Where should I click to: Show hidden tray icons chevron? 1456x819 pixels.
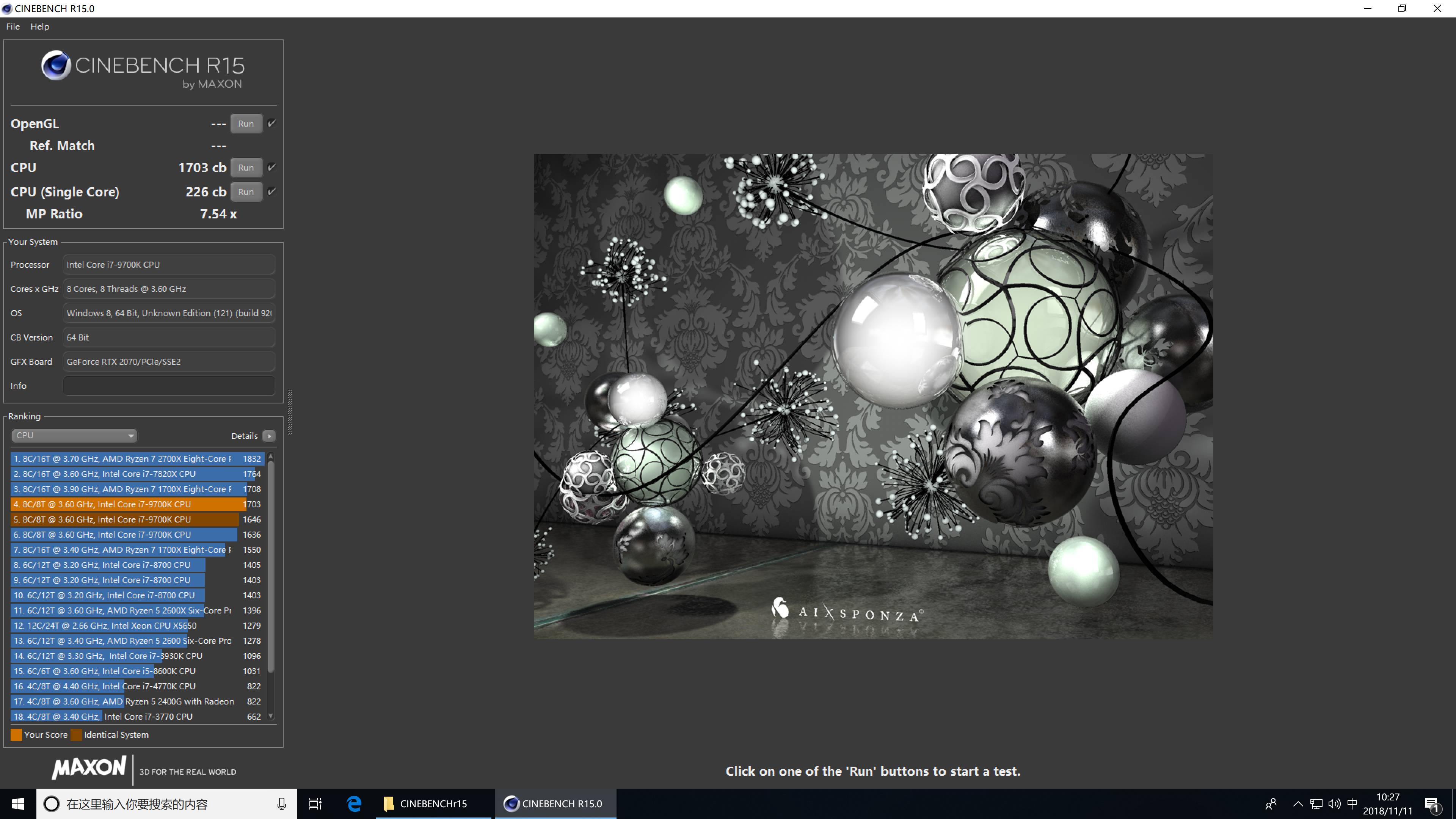[1298, 803]
